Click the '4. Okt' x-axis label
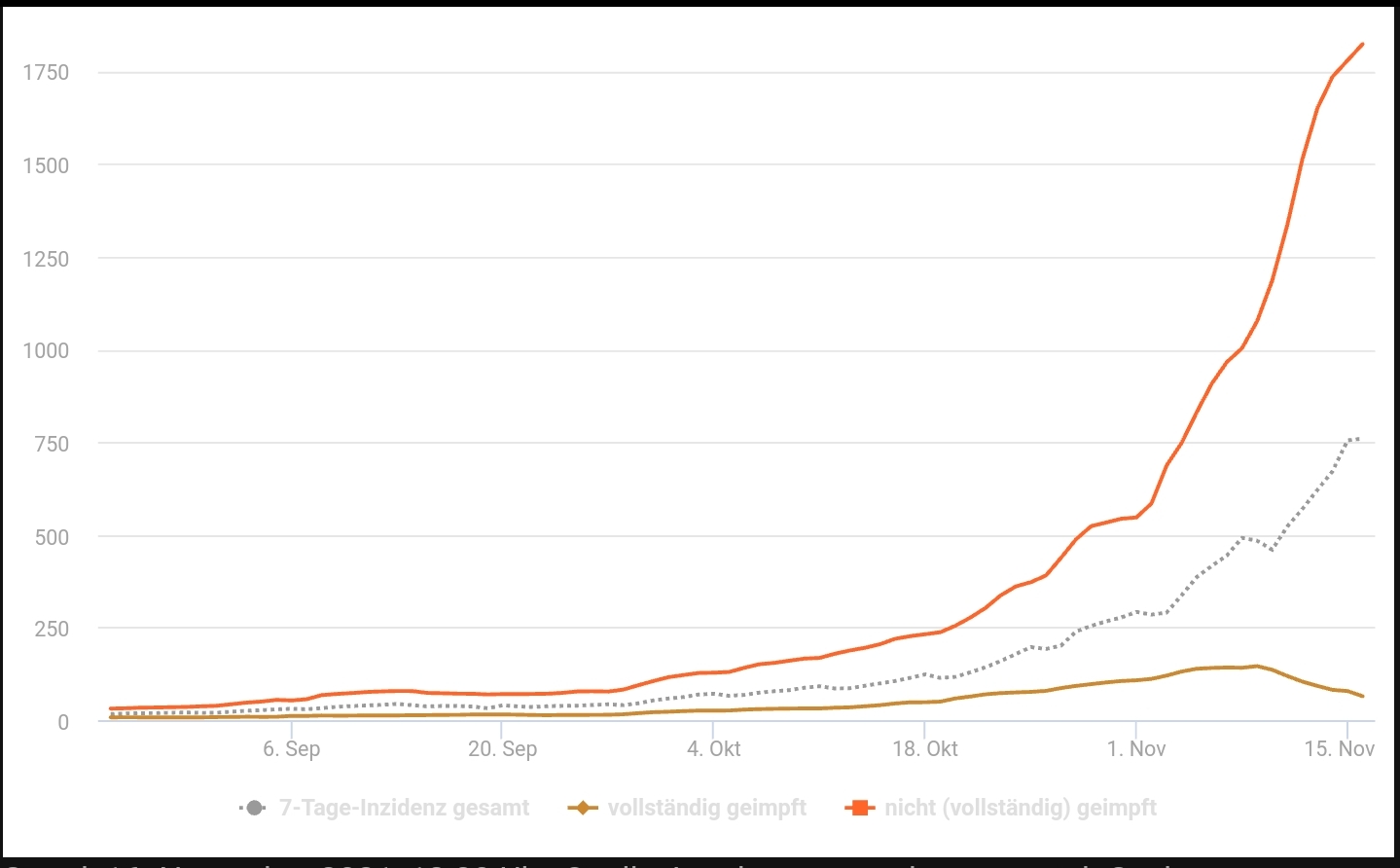Image resolution: width=1400 pixels, height=868 pixels. 713,749
